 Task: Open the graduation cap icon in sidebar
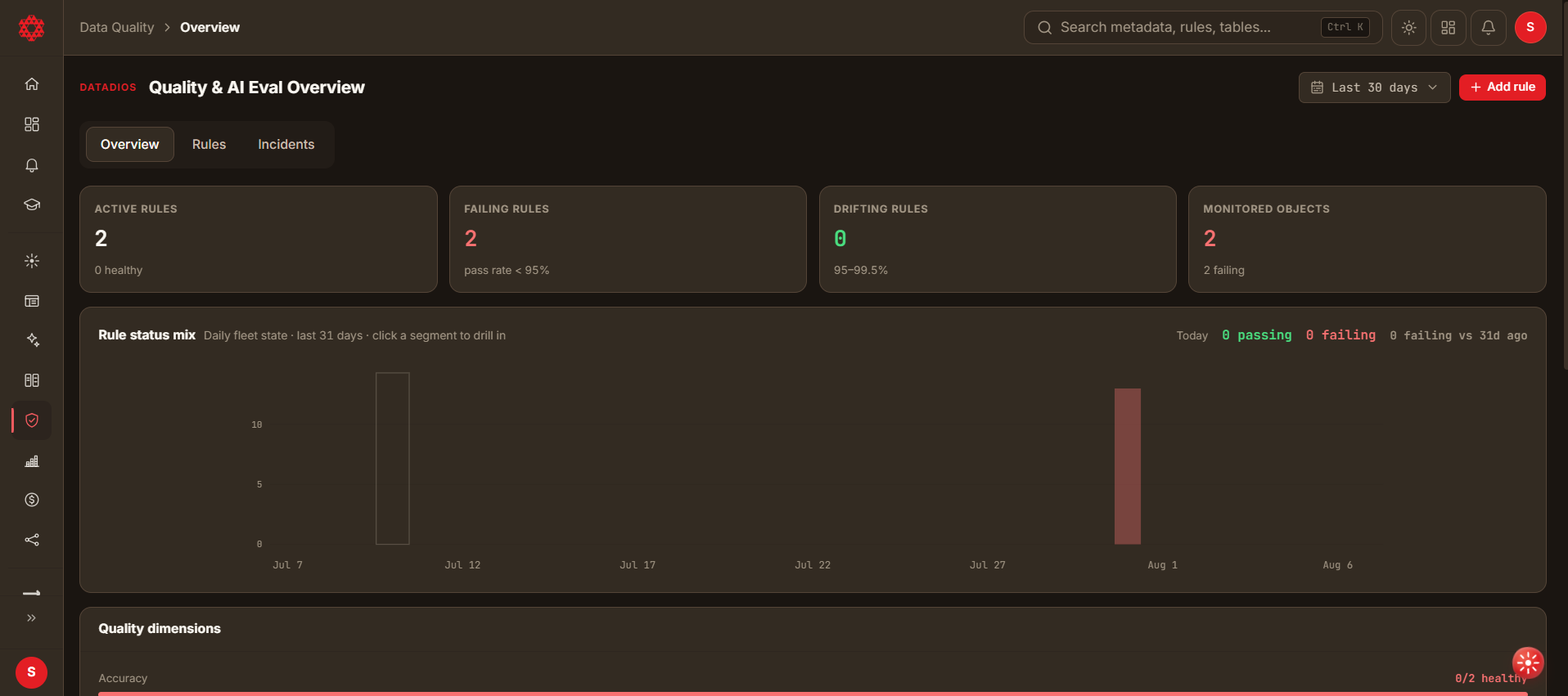(x=32, y=204)
